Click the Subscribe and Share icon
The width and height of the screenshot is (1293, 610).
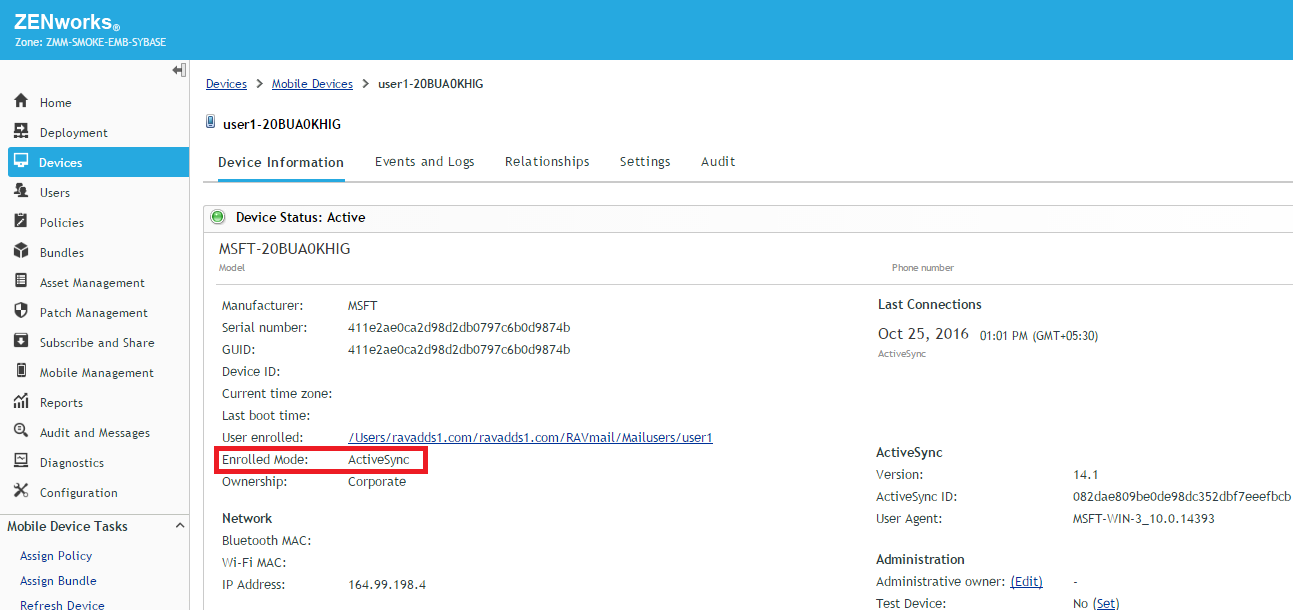pyautogui.click(x=21, y=342)
